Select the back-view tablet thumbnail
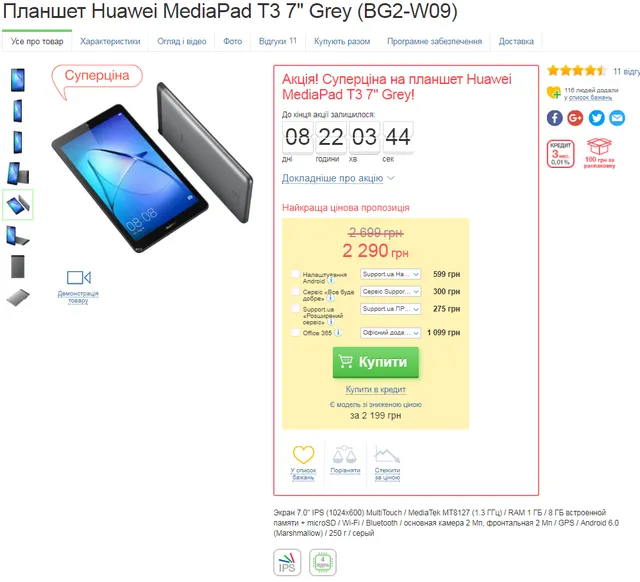Image resolution: width=640 pixels, height=582 pixels. click(18, 267)
